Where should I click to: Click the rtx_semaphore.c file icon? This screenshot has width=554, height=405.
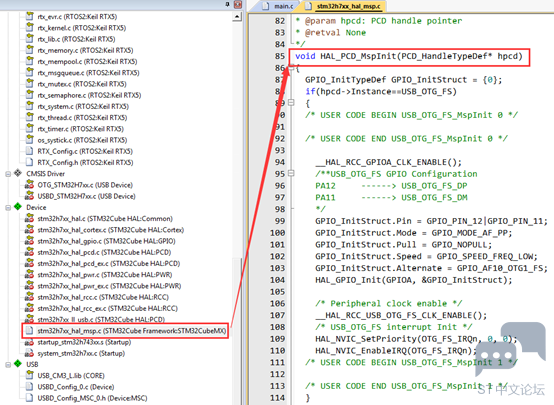[30, 95]
